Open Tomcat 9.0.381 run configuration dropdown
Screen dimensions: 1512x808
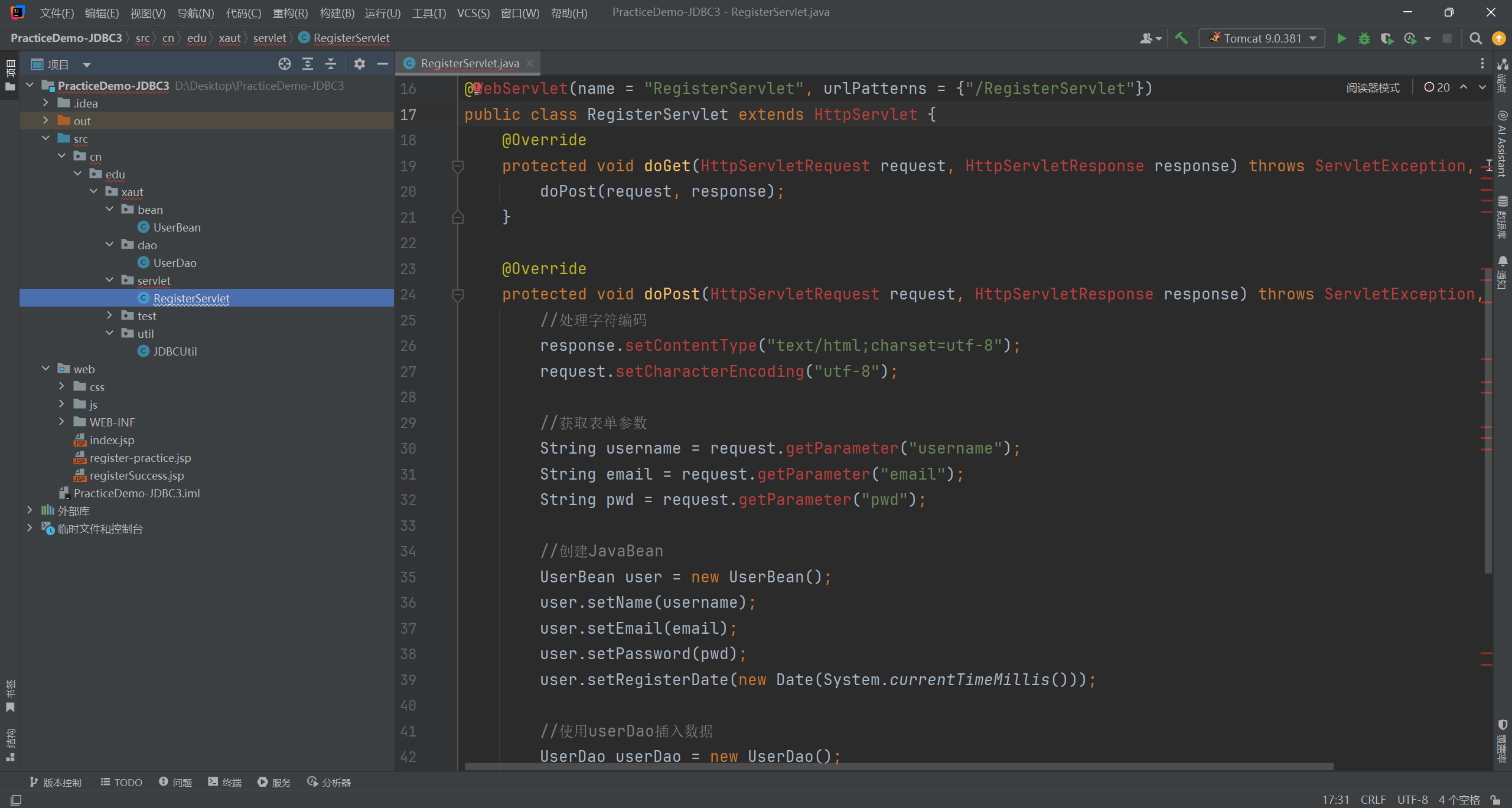tap(1262, 38)
